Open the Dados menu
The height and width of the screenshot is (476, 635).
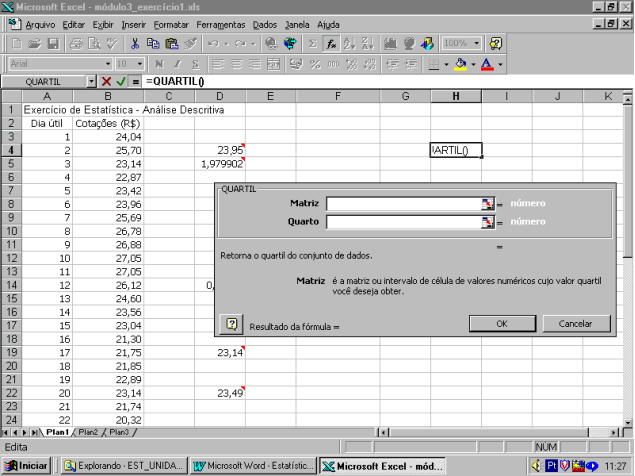click(265, 23)
